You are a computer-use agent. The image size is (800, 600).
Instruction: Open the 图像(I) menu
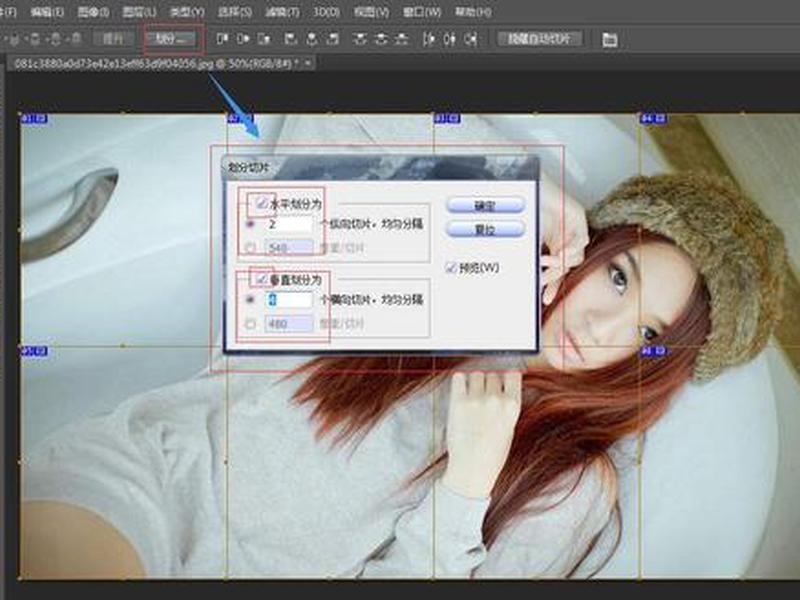click(x=93, y=12)
